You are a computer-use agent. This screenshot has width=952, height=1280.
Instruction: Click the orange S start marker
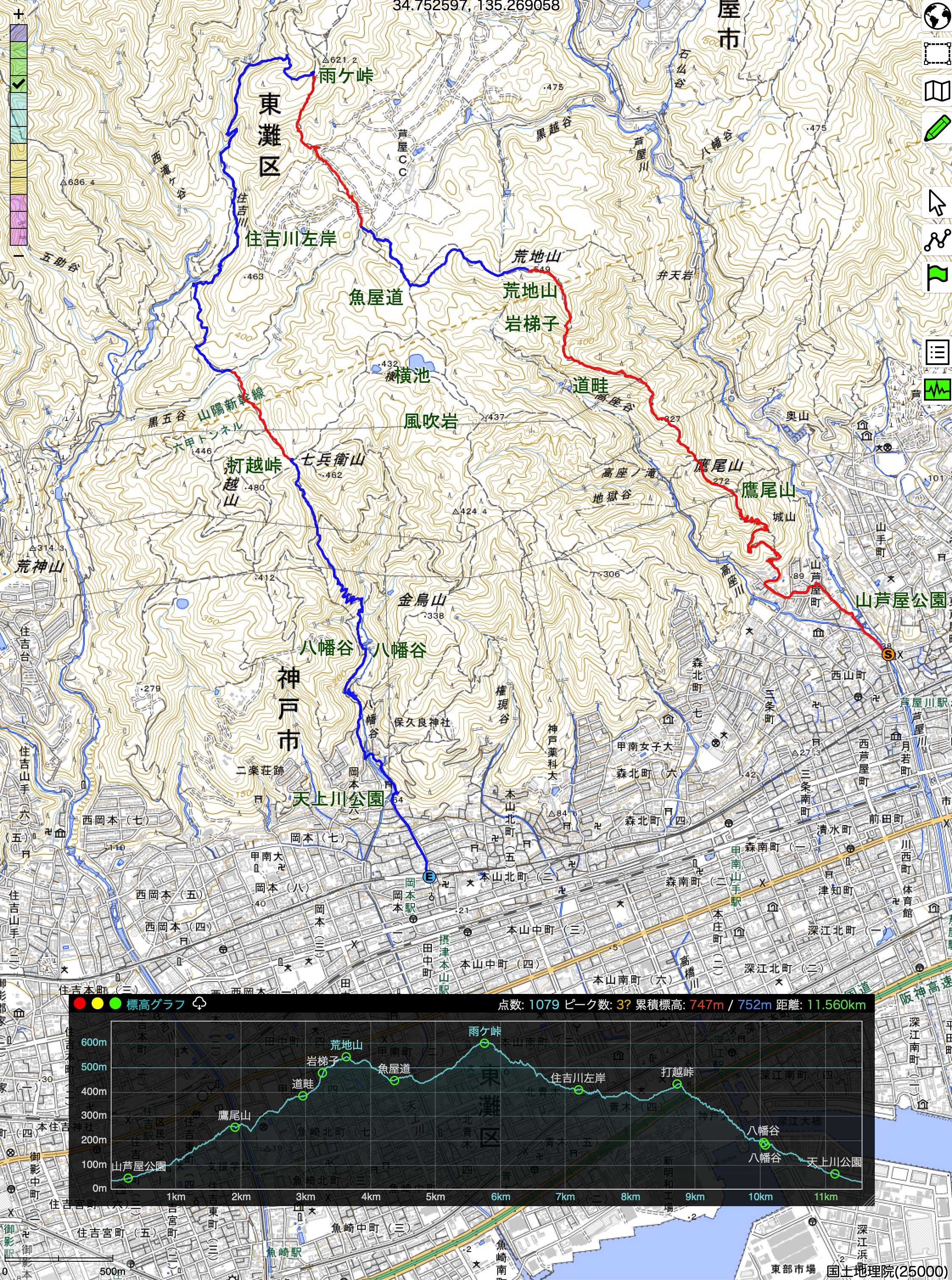coord(888,654)
